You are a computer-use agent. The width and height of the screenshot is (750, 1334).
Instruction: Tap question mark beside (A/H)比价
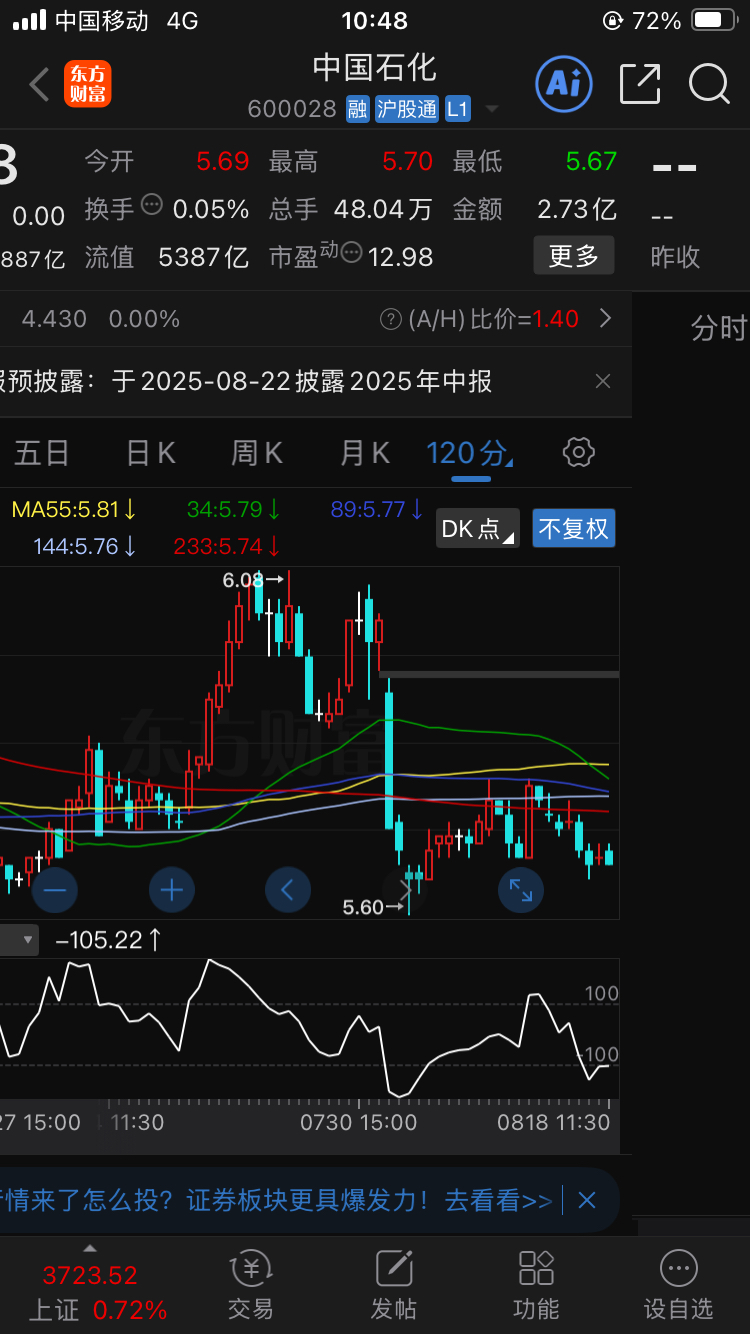[391, 319]
